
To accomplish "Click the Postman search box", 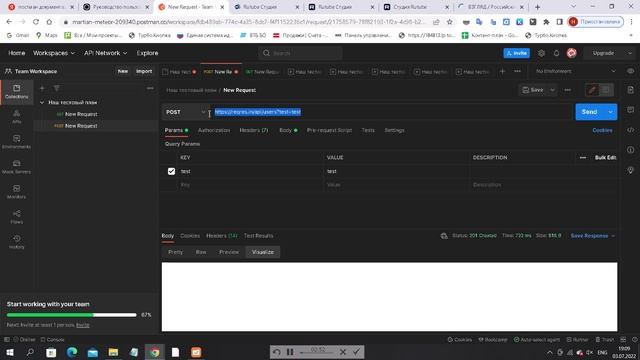I will 300,53.
